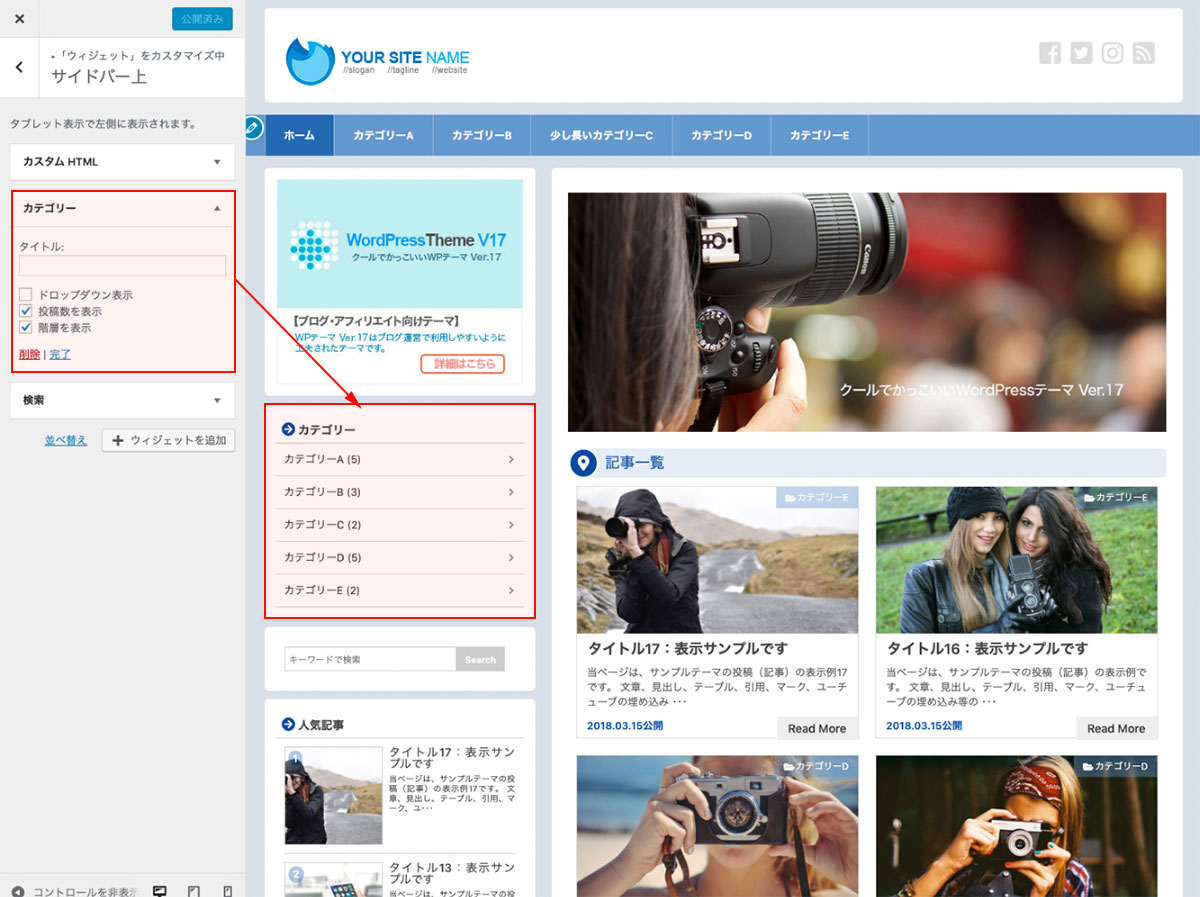The image size is (1200, 897).
Task: Open popular article タイトル17 title link
Action: tap(452, 757)
